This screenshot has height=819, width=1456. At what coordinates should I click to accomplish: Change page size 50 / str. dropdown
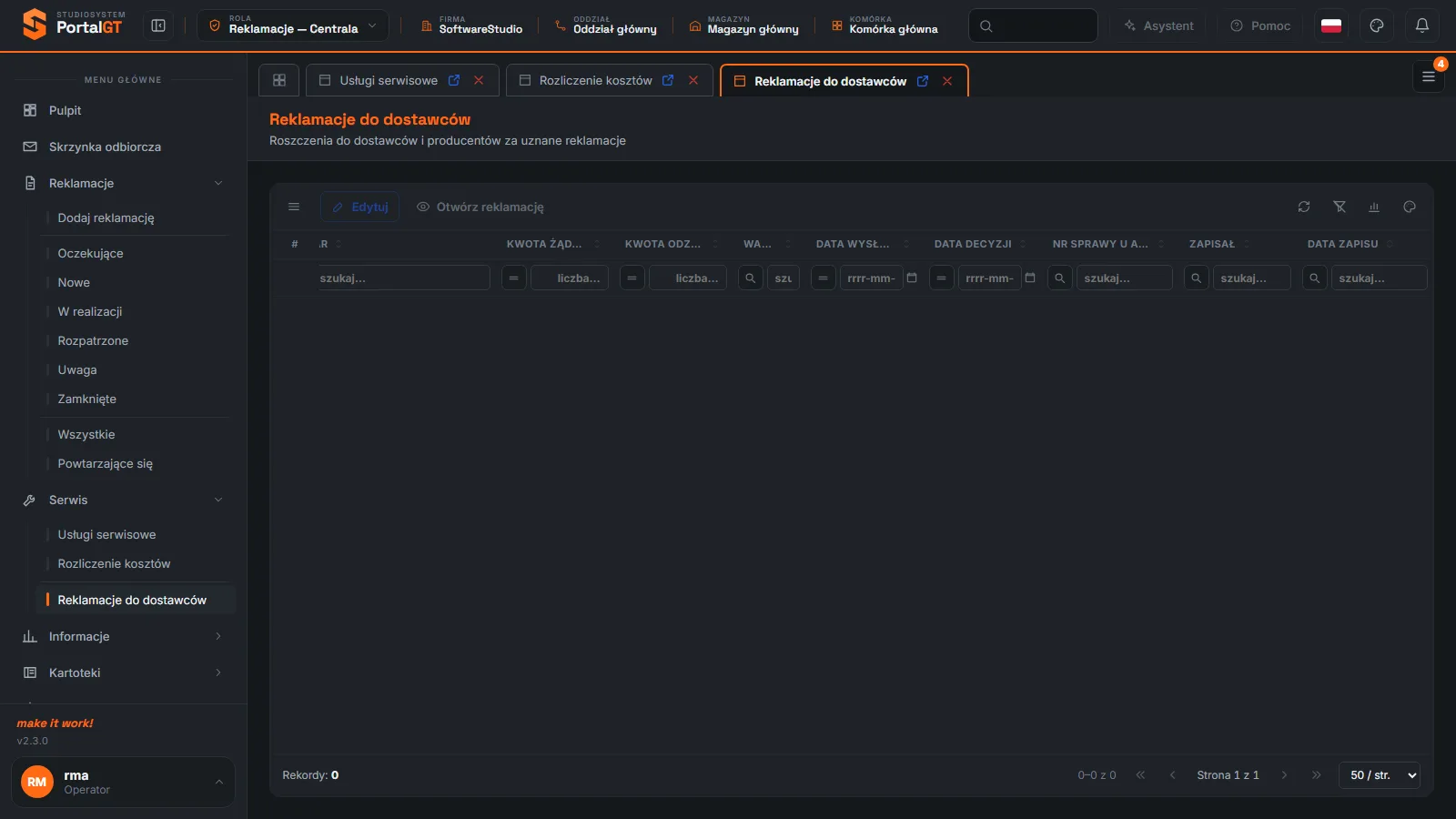pyautogui.click(x=1380, y=775)
